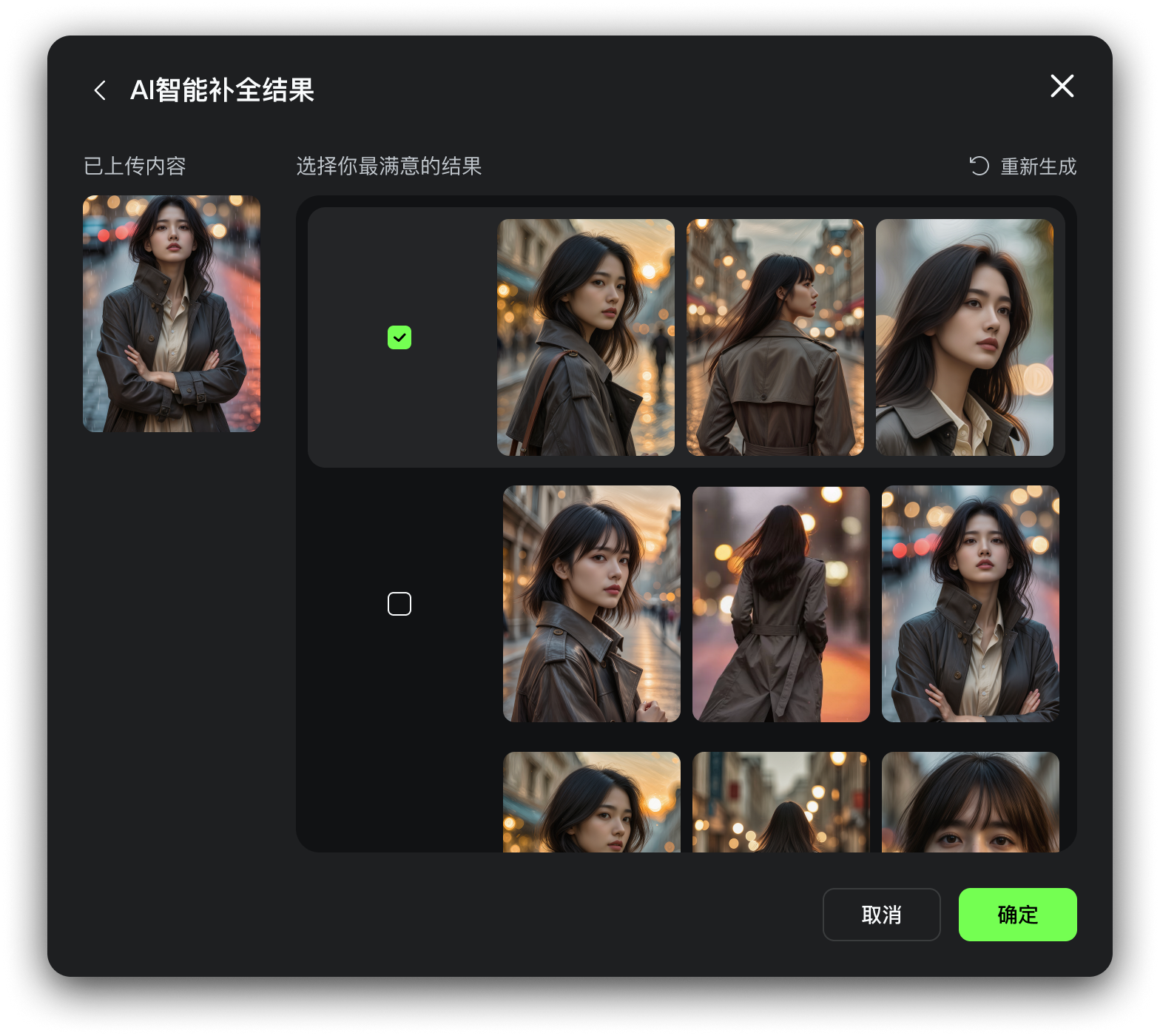
Task: Select third row extreme close-up eyes photo
Action: [971, 802]
